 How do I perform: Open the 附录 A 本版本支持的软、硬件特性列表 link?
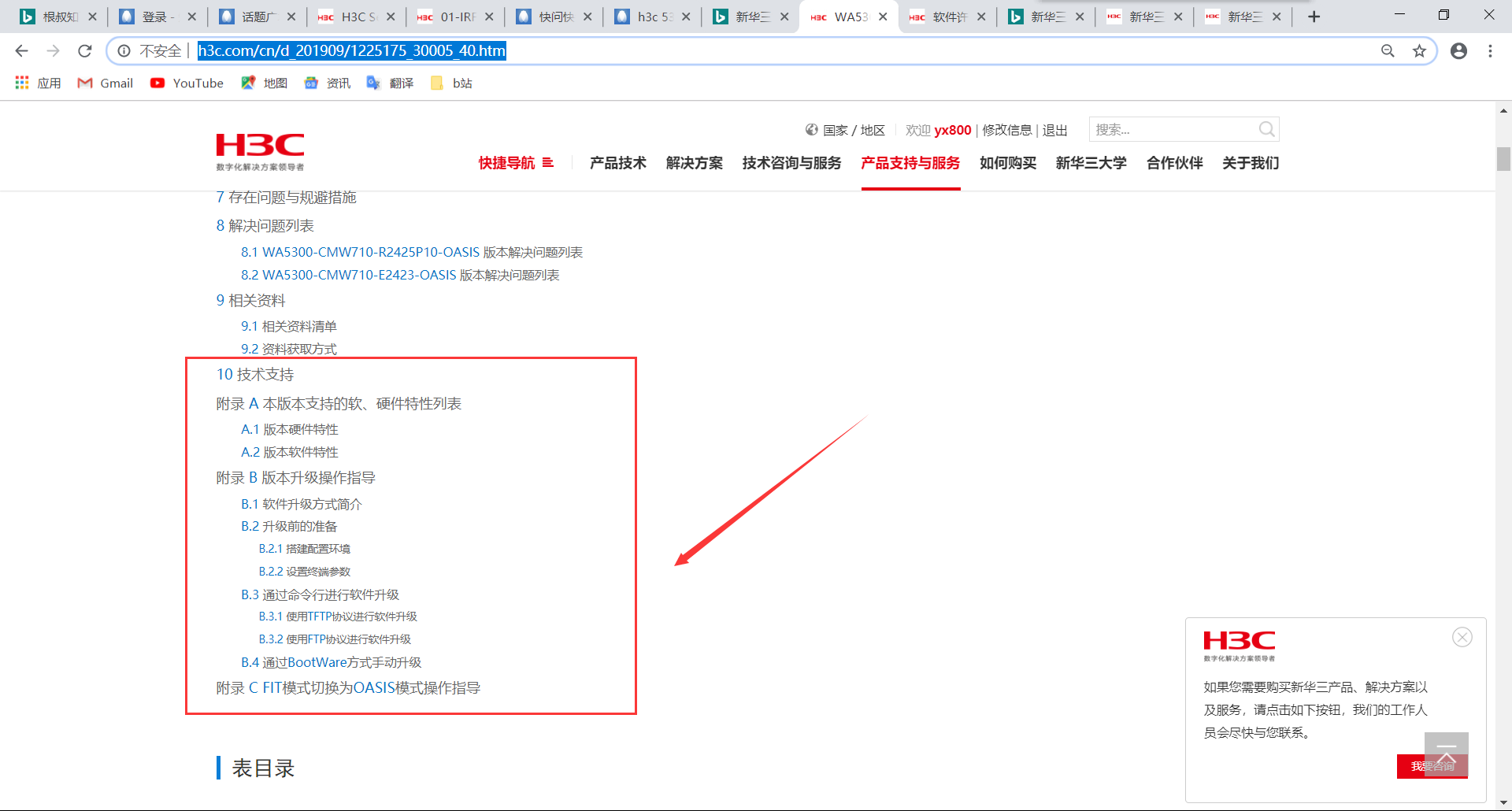pyautogui.click(x=339, y=404)
